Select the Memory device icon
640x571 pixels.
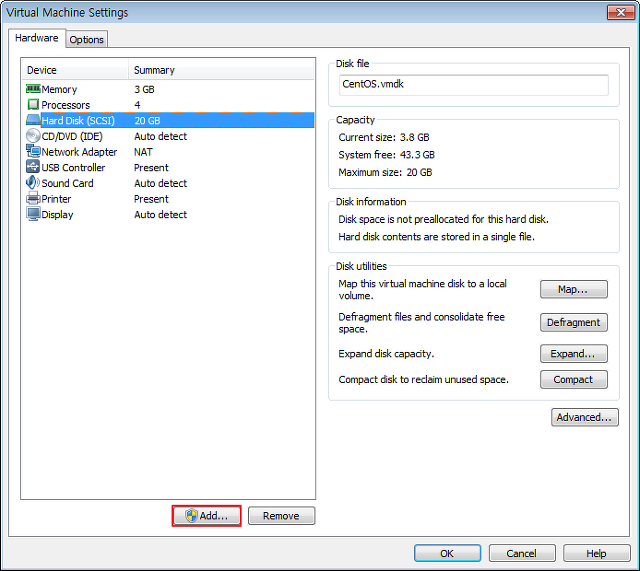33,89
